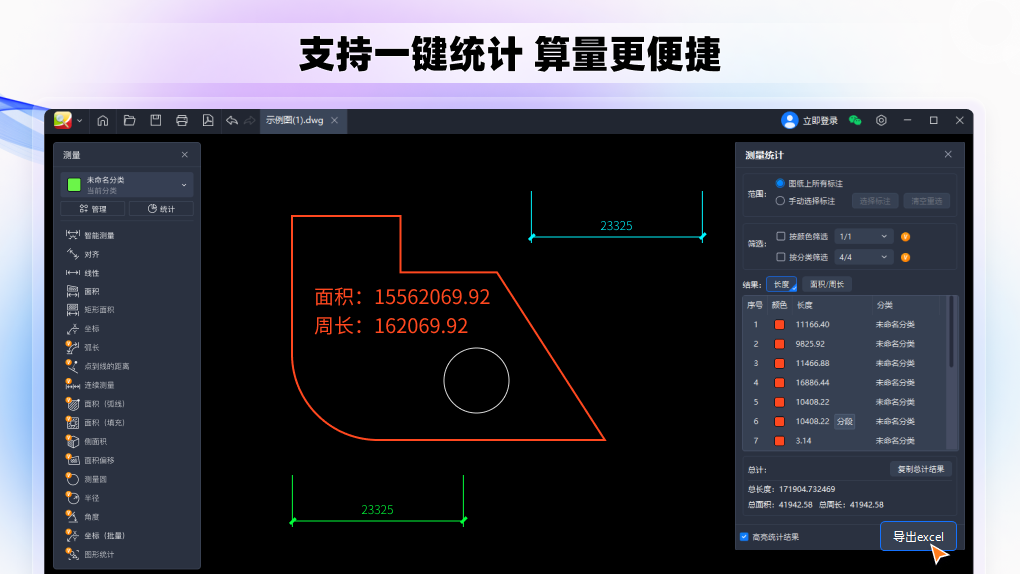The width and height of the screenshot is (1020, 574).
Task: Click the undo arrow icon
Action: pyautogui.click(x=232, y=121)
